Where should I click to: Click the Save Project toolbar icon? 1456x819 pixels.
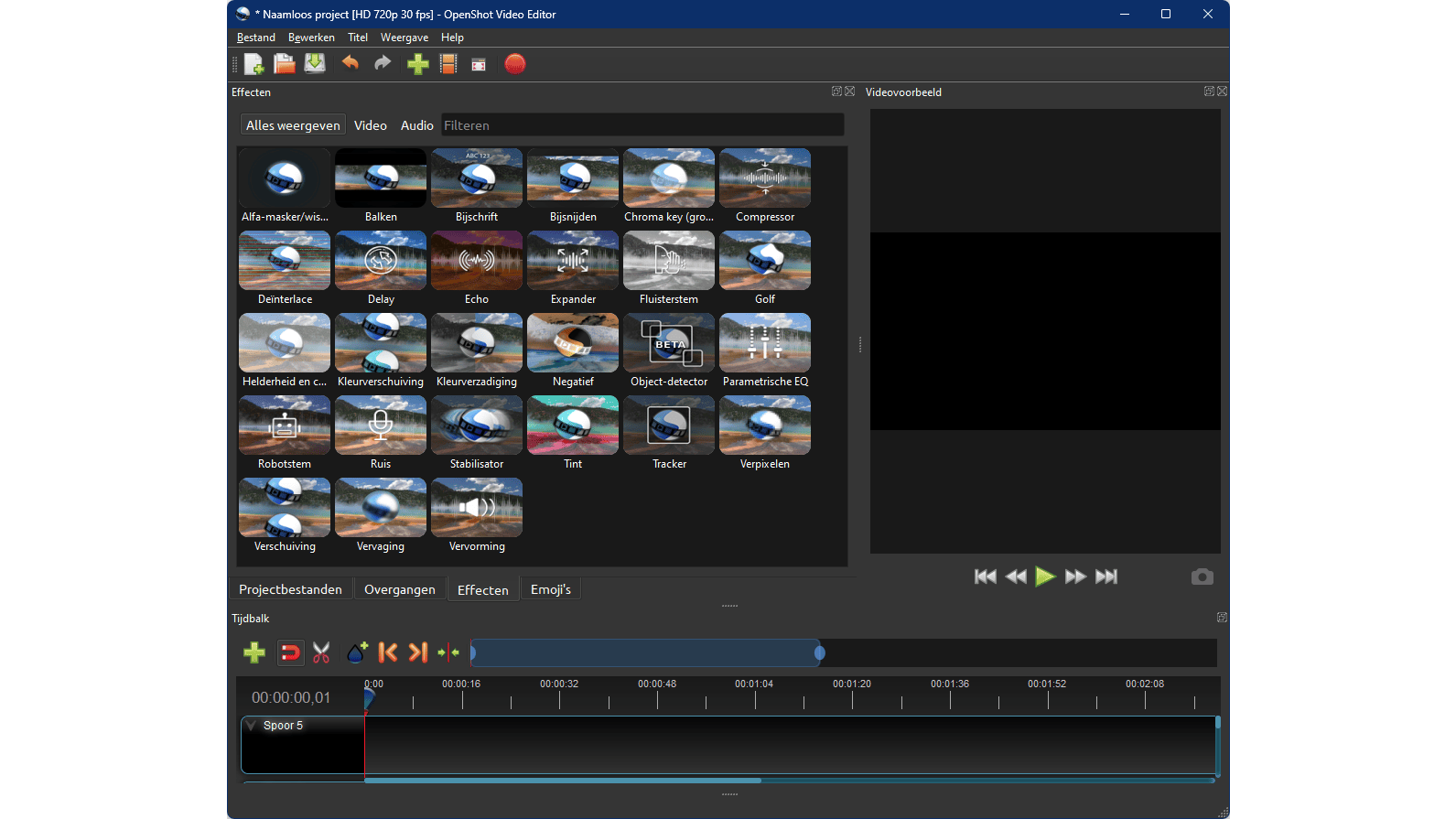point(315,64)
